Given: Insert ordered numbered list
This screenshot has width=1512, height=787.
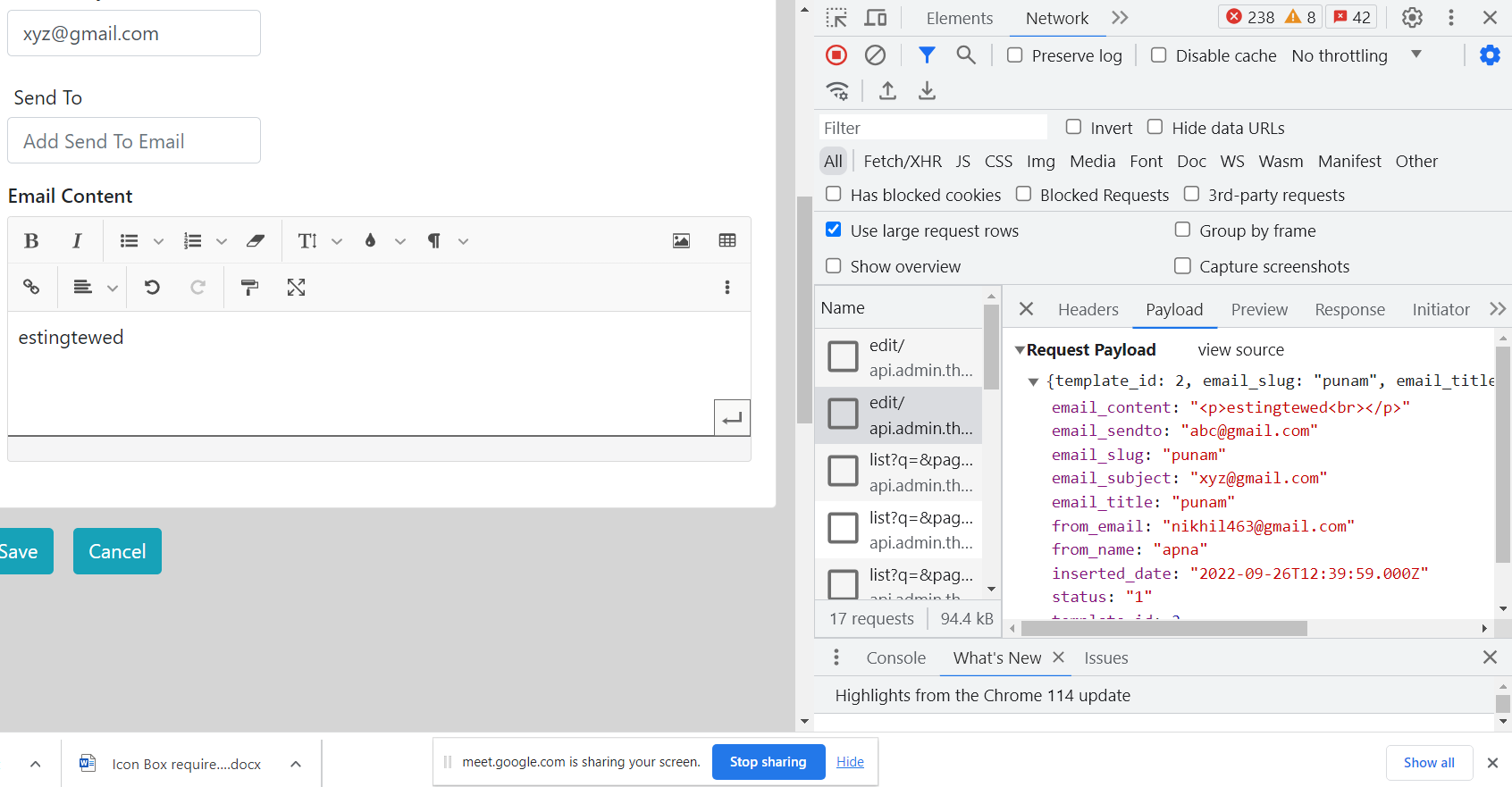Looking at the screenshot, I should 192,240.
